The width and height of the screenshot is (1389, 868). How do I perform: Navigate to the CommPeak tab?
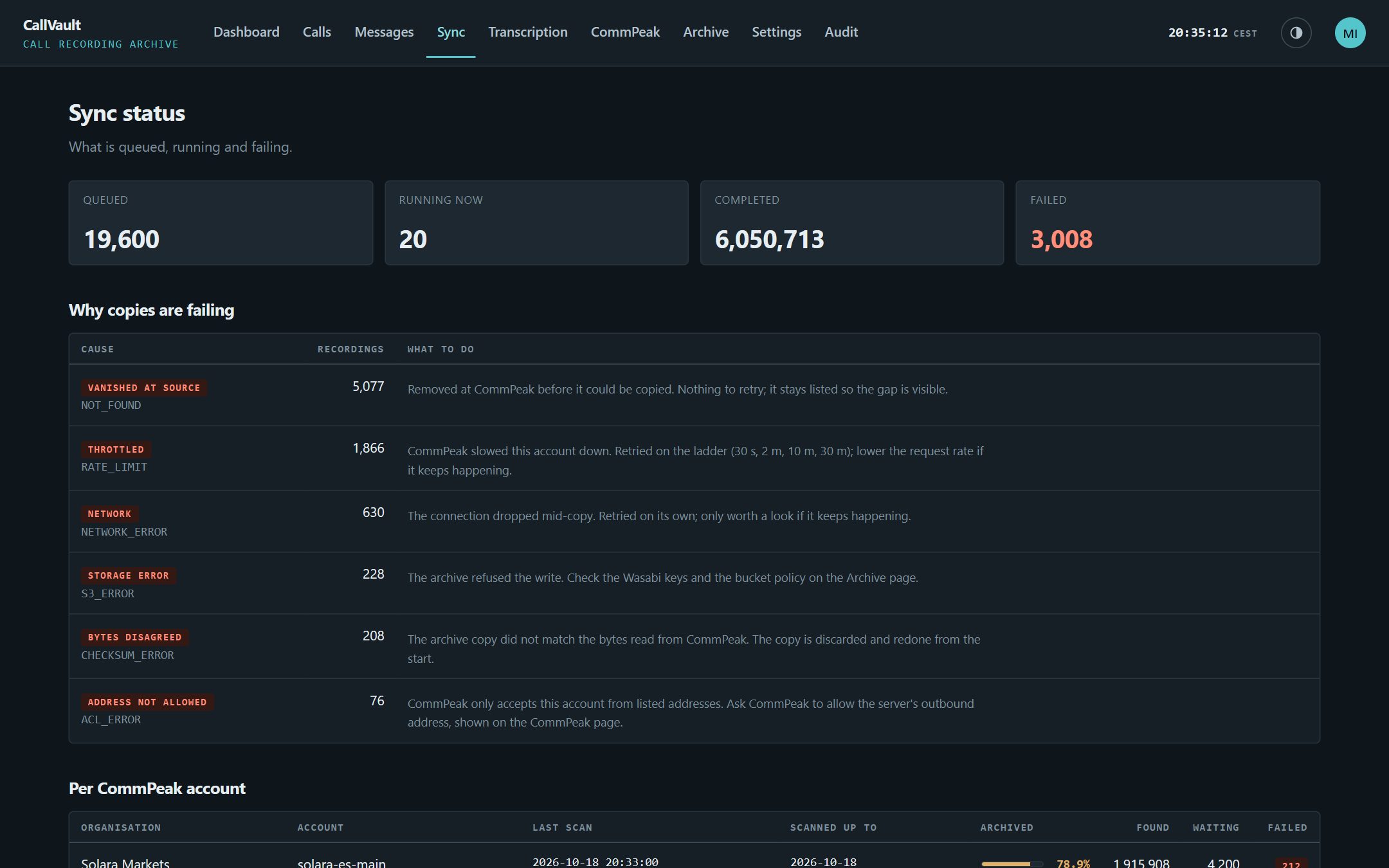point(625,32)
